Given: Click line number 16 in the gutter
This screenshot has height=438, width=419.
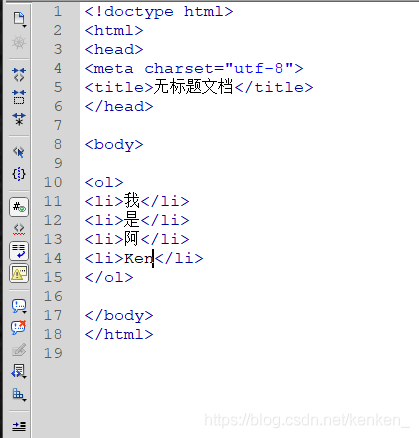Looking at the screenshot, I should pyautogui.click(x=53, y=296).
